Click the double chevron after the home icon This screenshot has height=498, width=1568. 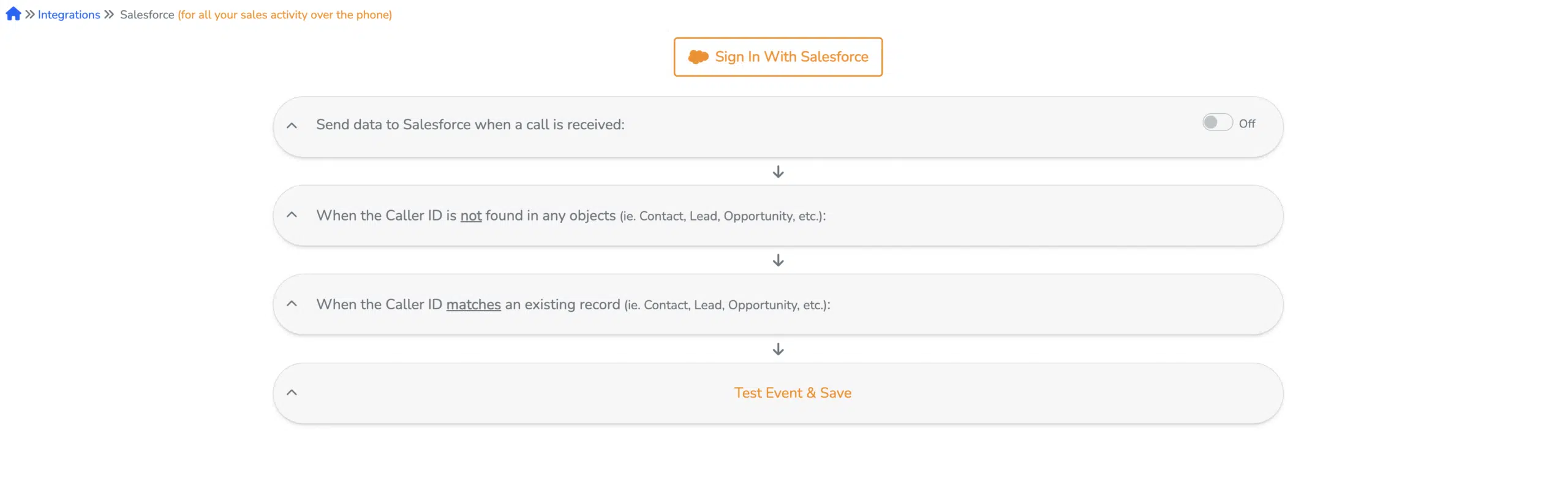pos(30,14)
